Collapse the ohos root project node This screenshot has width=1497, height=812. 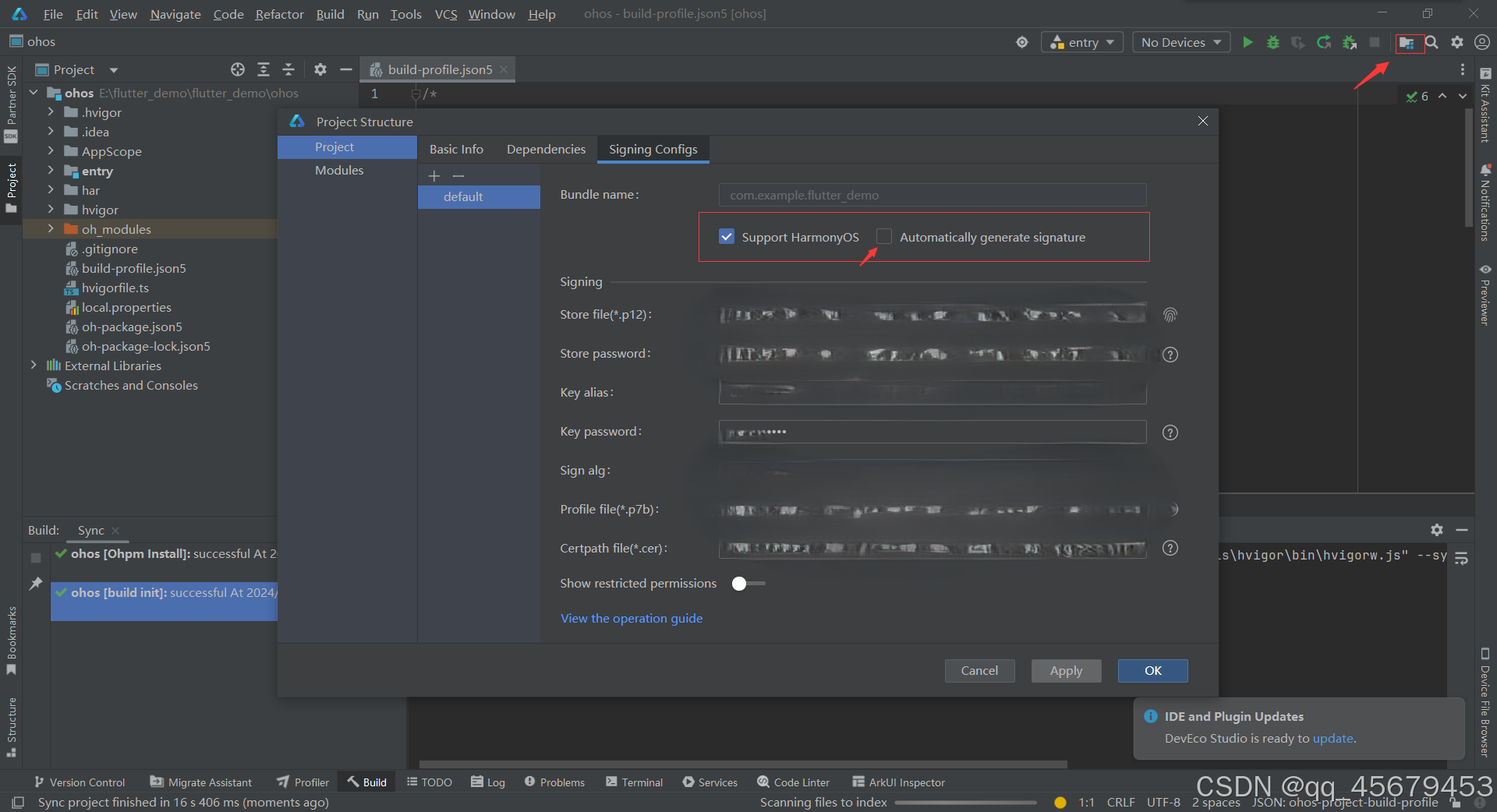[x=34, y=92]
